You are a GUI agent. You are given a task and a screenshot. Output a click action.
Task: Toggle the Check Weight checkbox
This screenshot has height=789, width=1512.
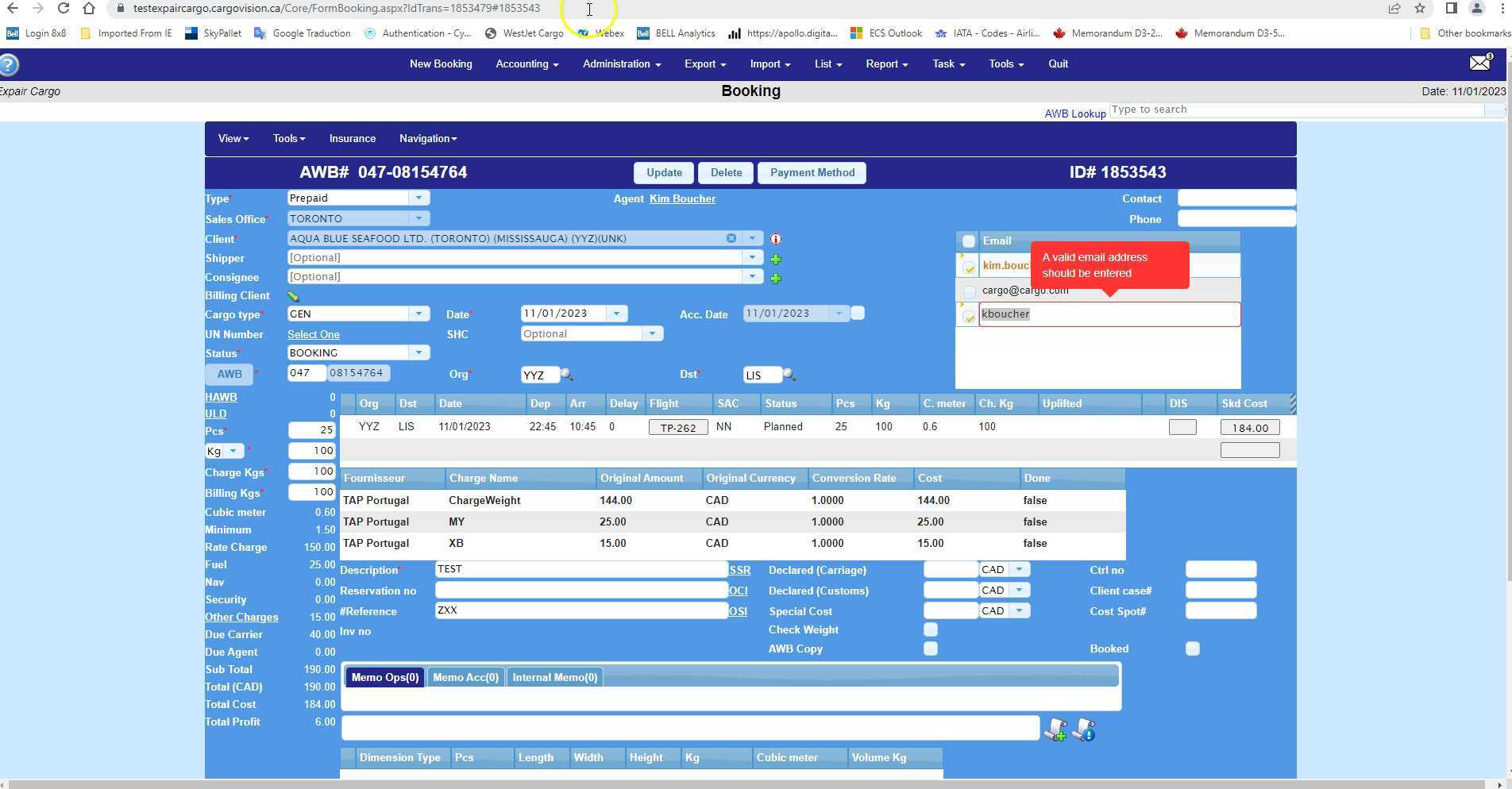tap(930, 630)
